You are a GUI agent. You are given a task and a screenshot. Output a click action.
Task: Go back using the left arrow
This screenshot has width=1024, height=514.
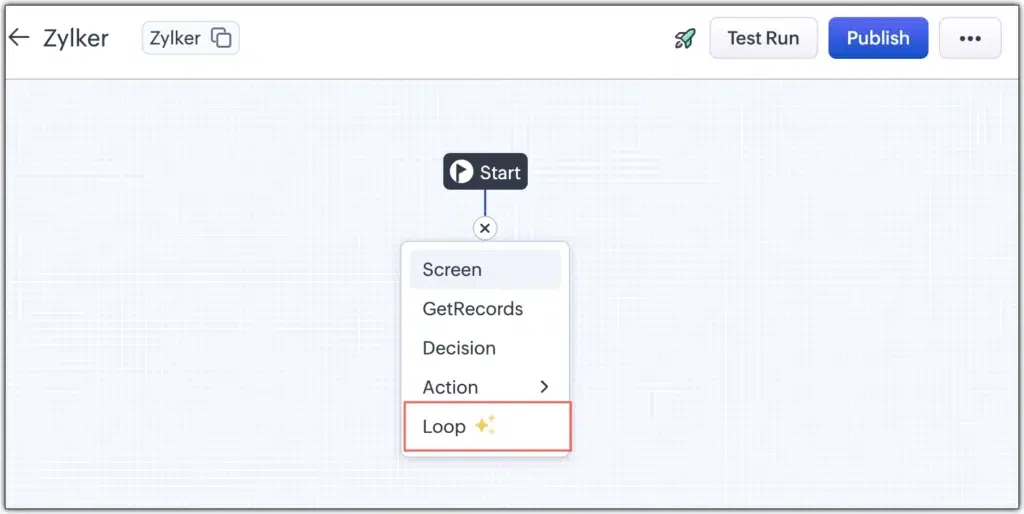pyautogui.click(x=19, y=37)
